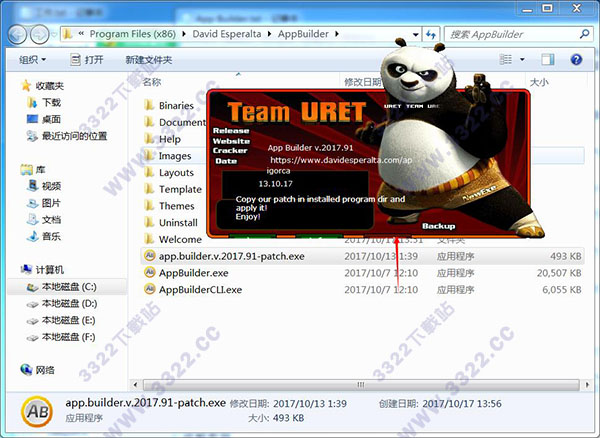600x438 pixels.
Task: Select David Esperalta breadcrumb segment
Action: click(x=227, y=34)
